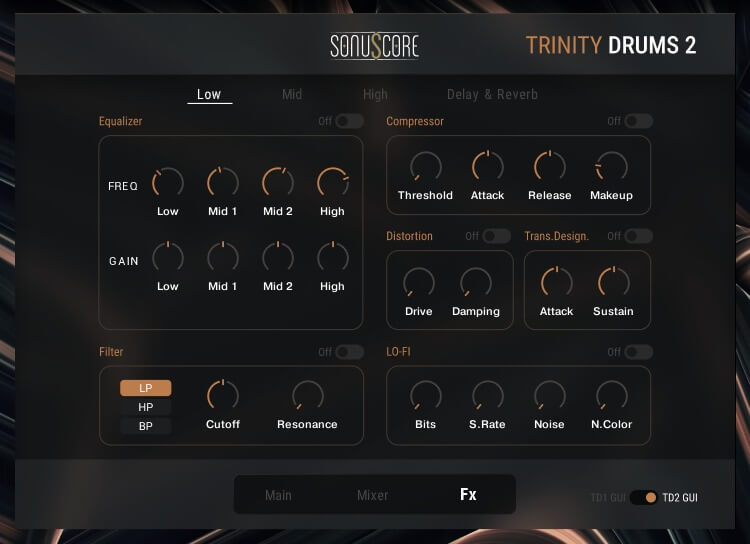Image resolution: width=750 pixels, height=544 pixels.
Task: Select the Fx page tab
Action: pos(468,494)
